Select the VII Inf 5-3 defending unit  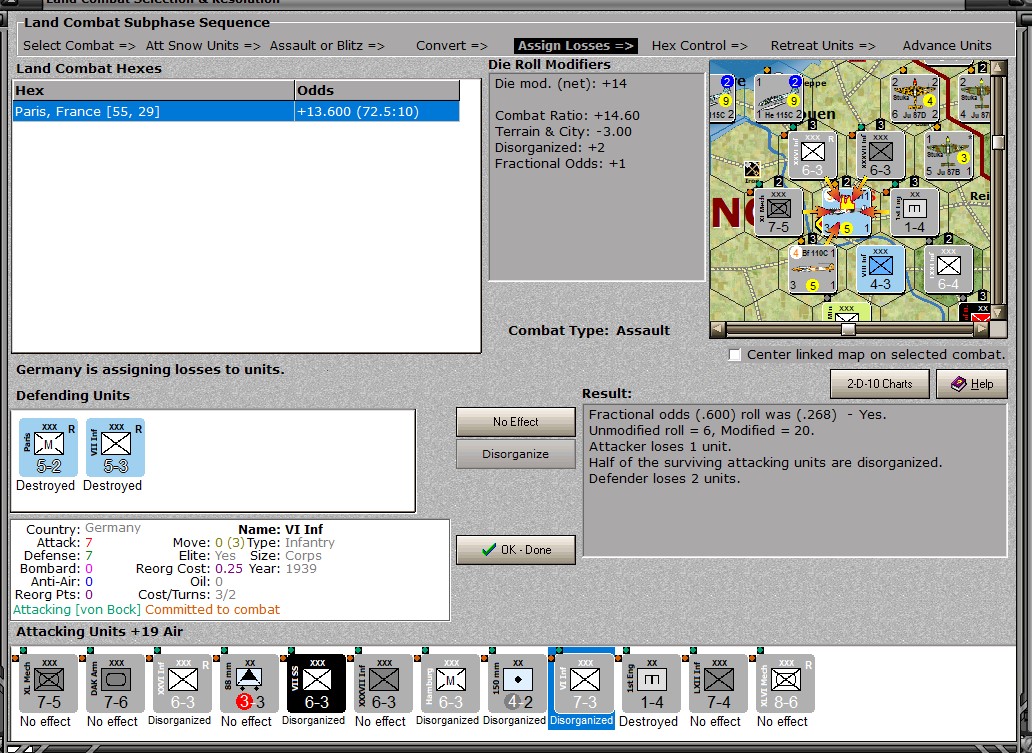pyautogui.click(x=116, y=448)
